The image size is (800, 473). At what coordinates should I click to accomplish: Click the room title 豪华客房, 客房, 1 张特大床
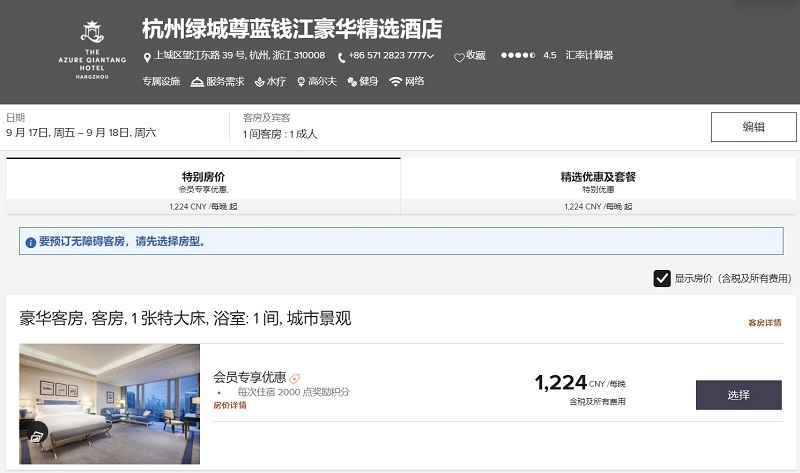click(185, 318)
